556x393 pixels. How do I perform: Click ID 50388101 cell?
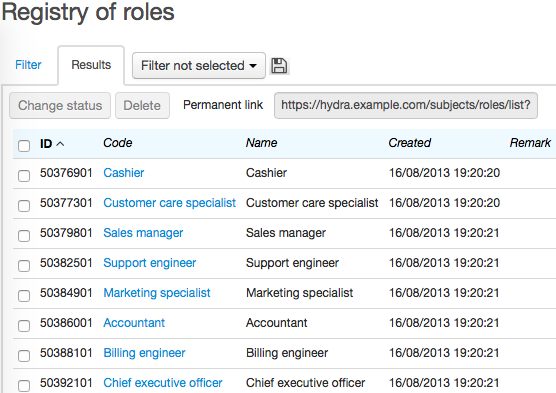[x=66, y=353]
